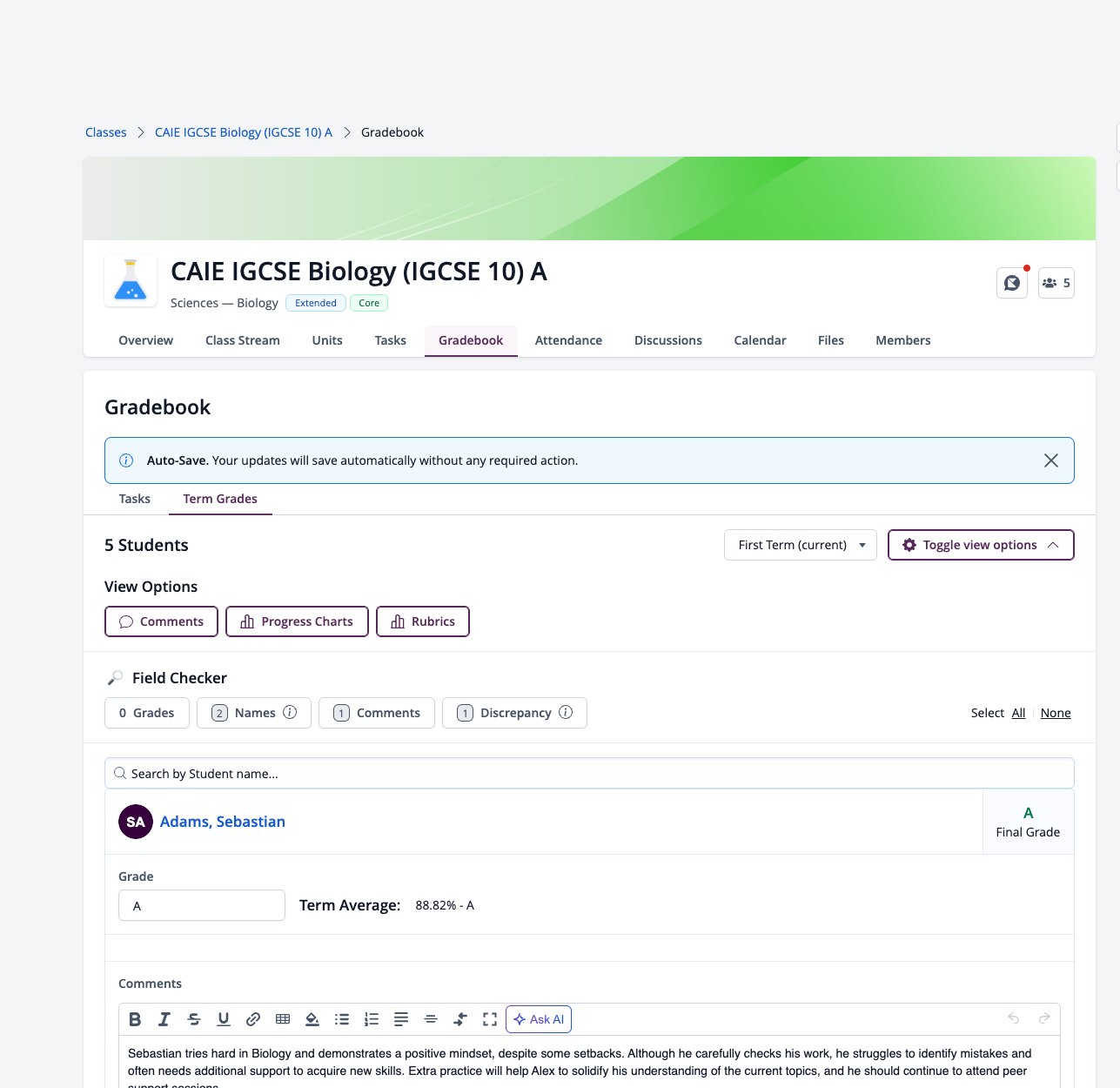Open the Attendance tab
This screenshot has width=1120, height=1088.
point(568,340)
